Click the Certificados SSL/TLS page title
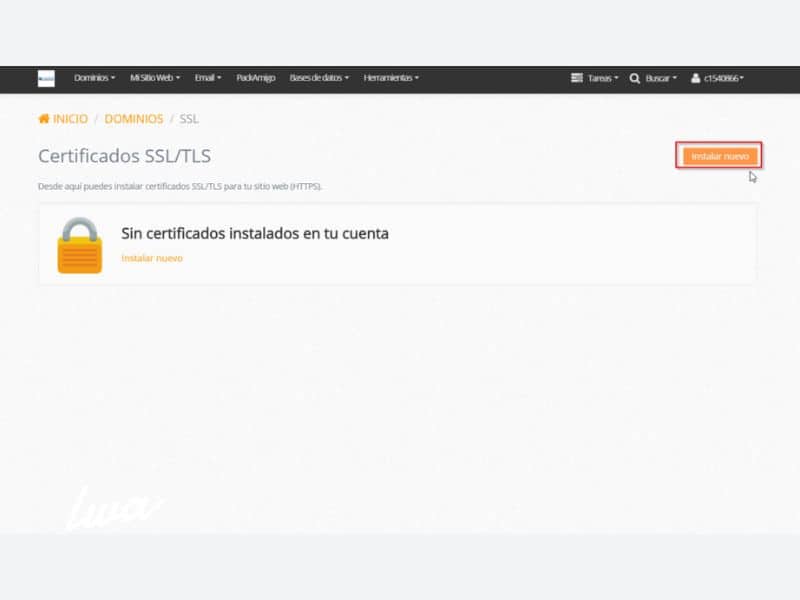Screen dimensions: 800x600 (124, 156)
